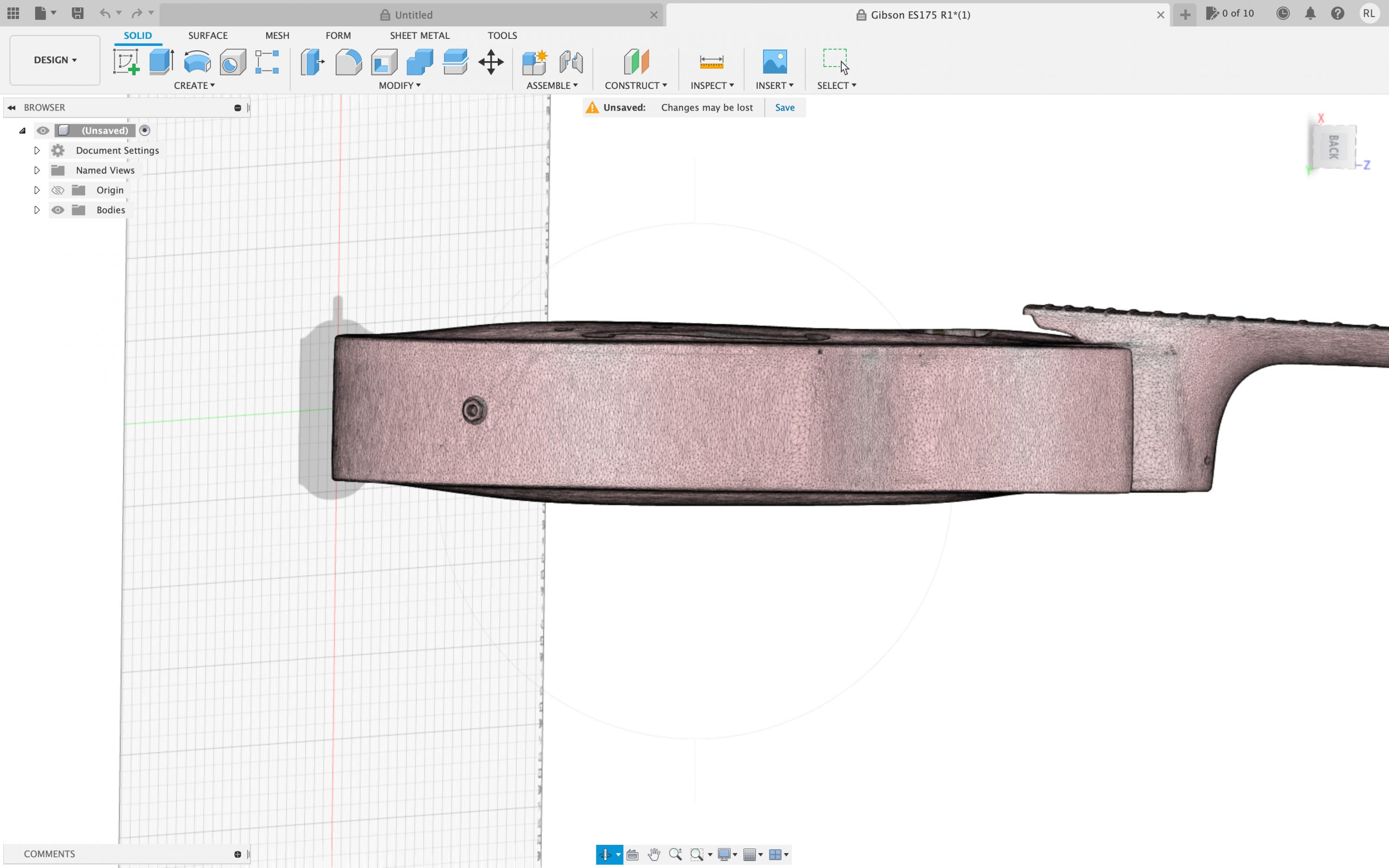Open the notifications bell
The width and height of the screenshot is (1389, 868).
point(1310,13)
